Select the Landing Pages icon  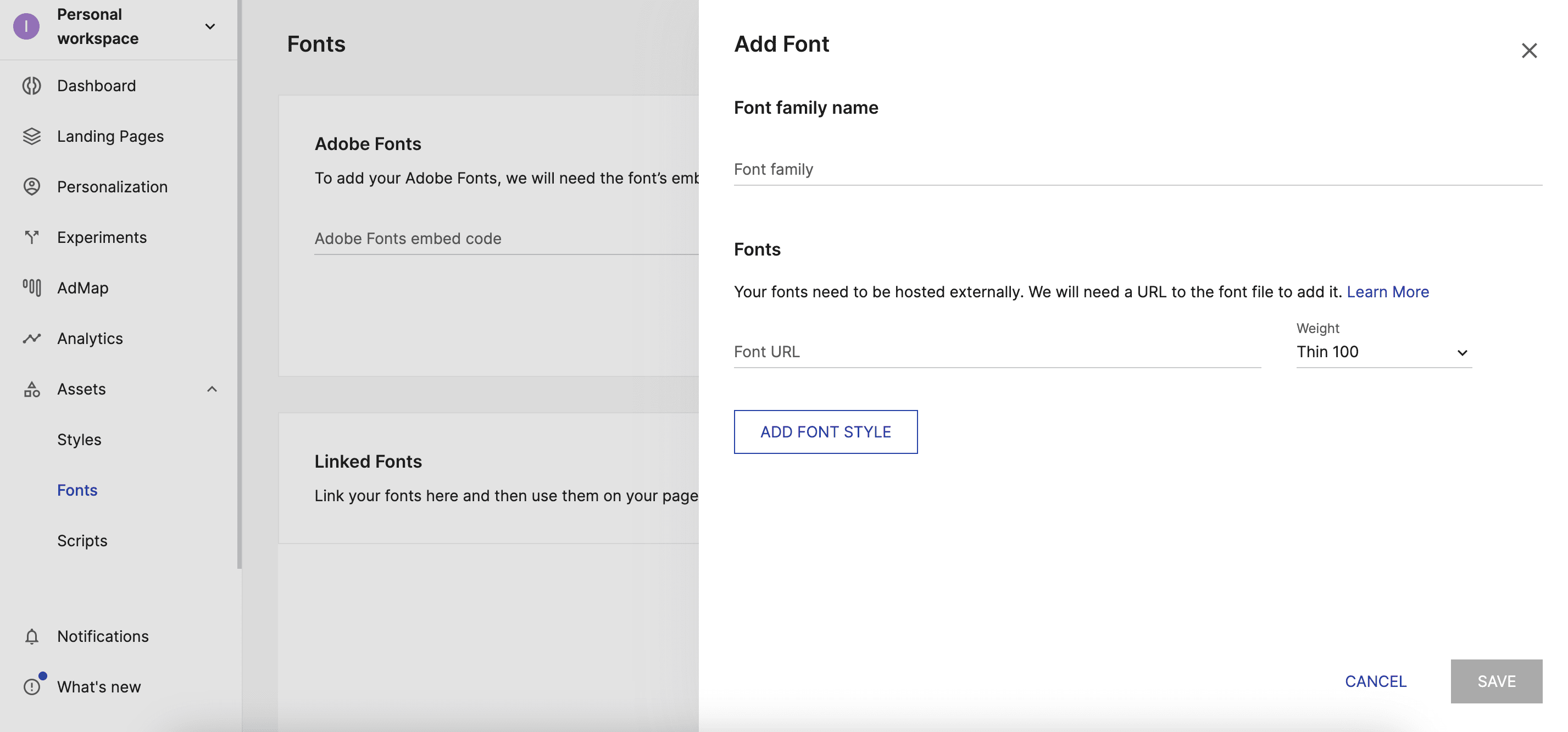(x=32, y=136)
